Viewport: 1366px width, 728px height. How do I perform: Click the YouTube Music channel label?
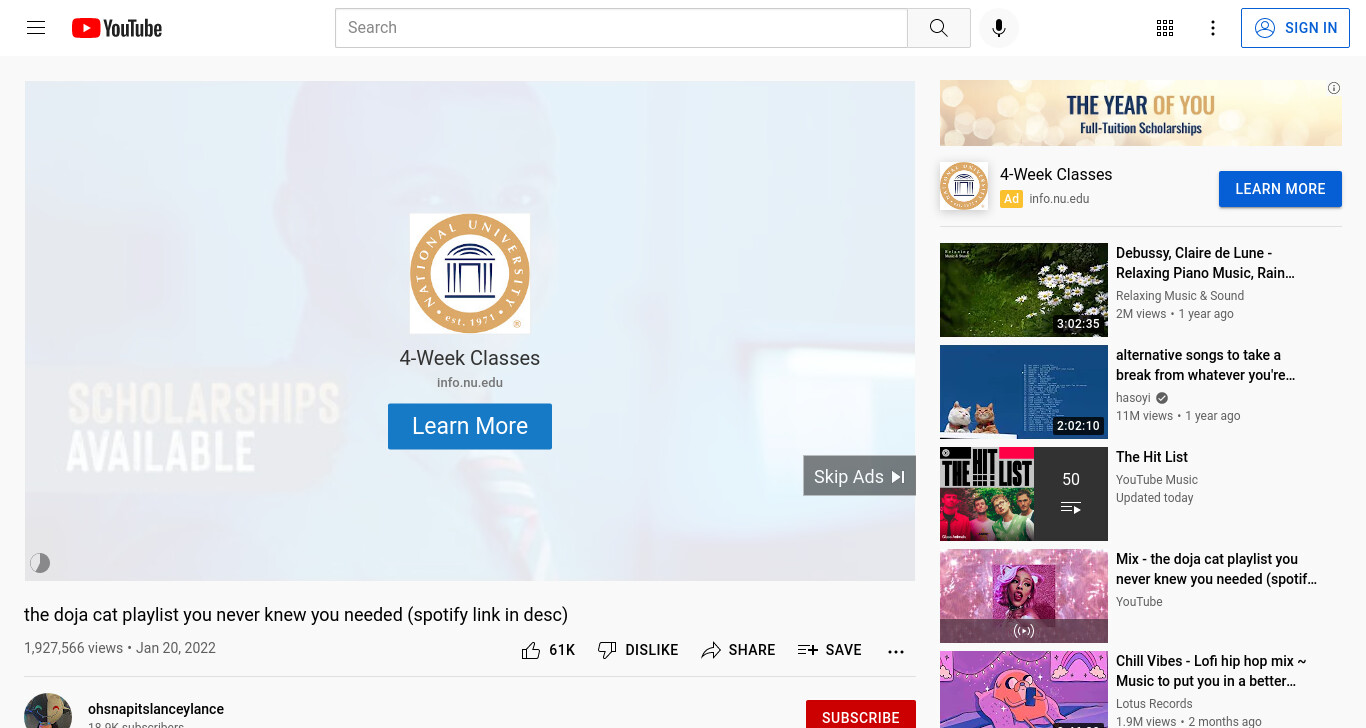click(1157, 480)
